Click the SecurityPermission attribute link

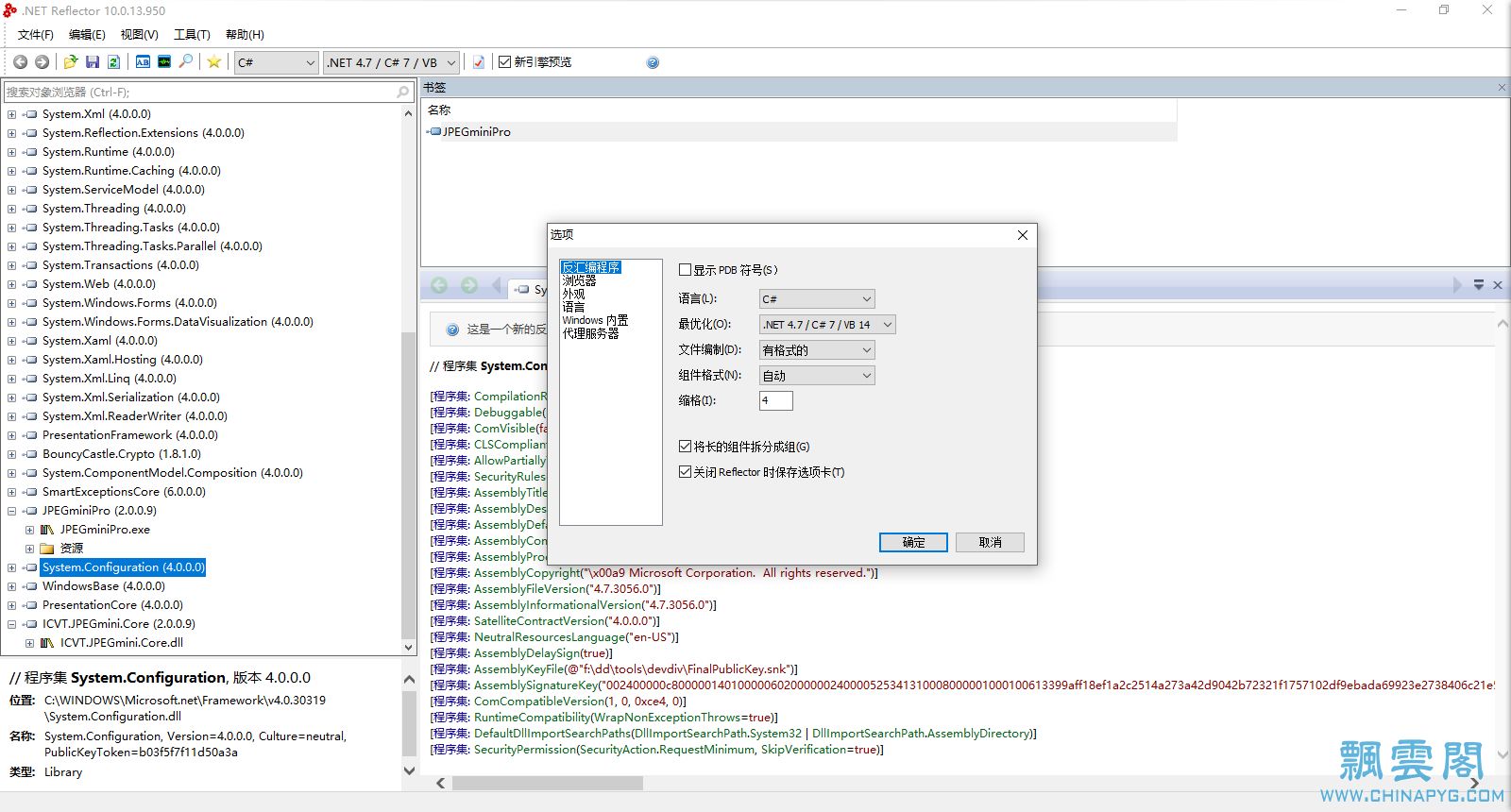pyautogui.click(x=524, y=750)
